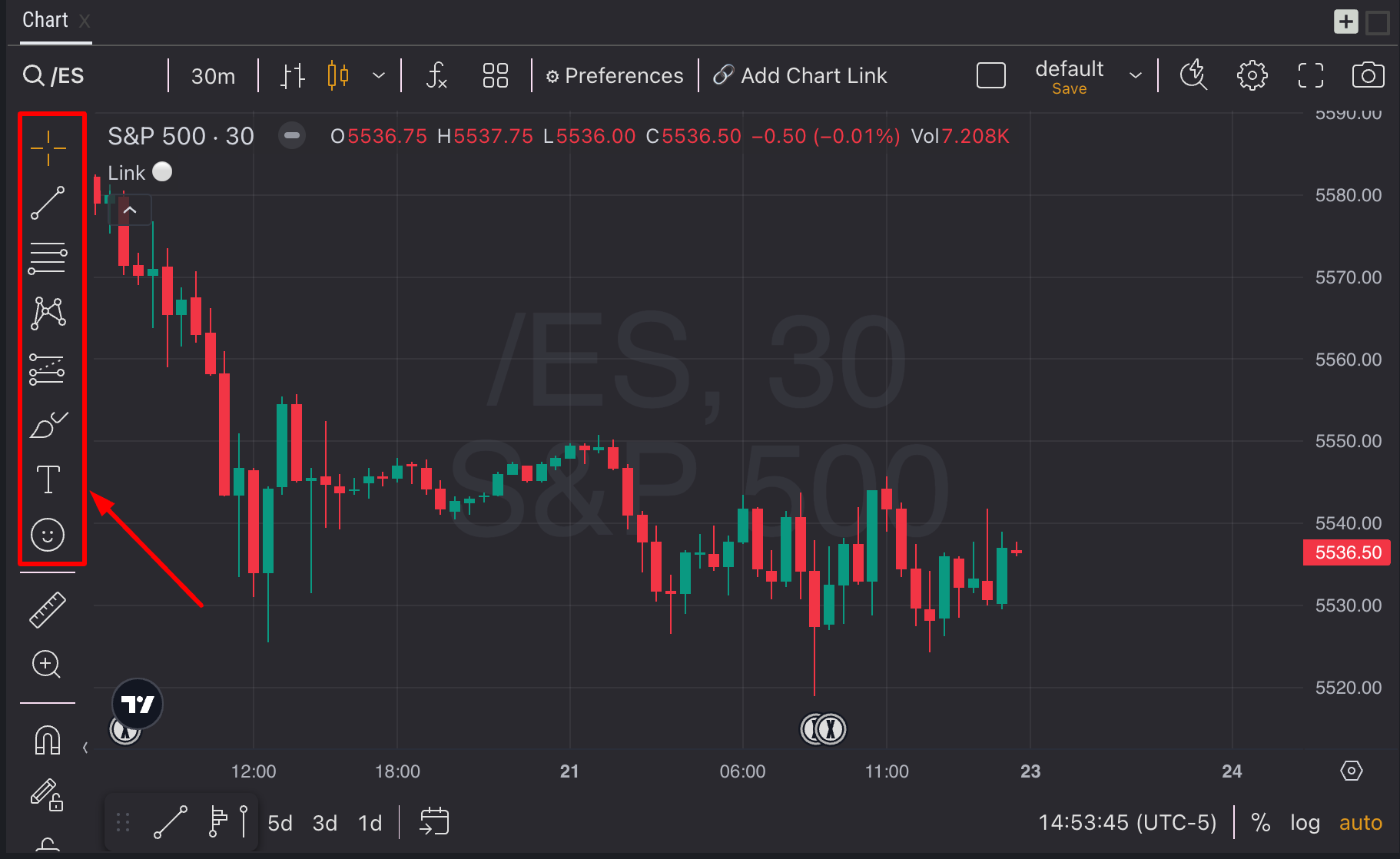This screenshot has width=1400, height=859.
Task: Open the 30m timeframe menu
Action: pyautogui.click(x=213, y=76)
